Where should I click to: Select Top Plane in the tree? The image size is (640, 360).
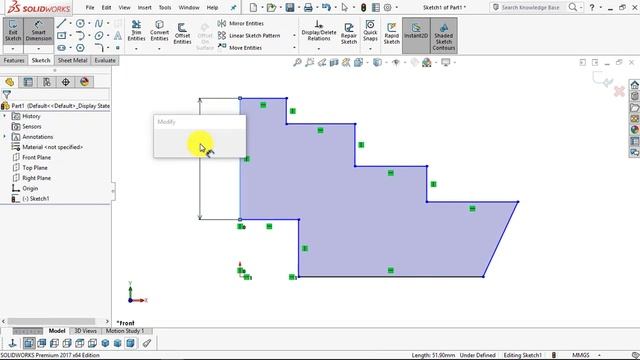30,167
